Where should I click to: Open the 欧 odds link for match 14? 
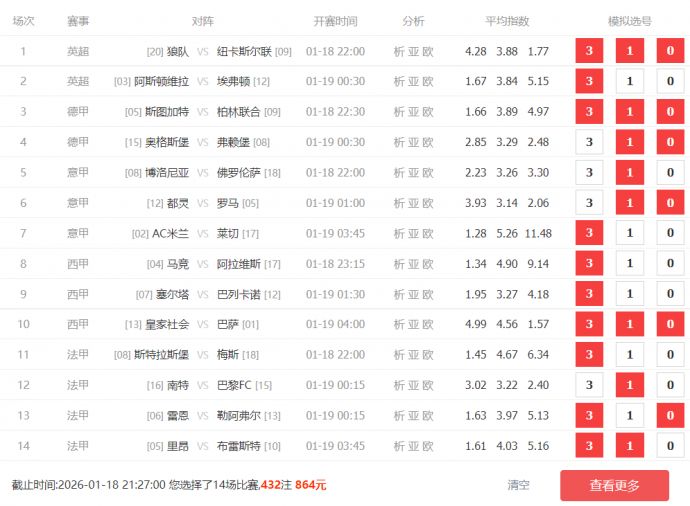tap(428, 446)
